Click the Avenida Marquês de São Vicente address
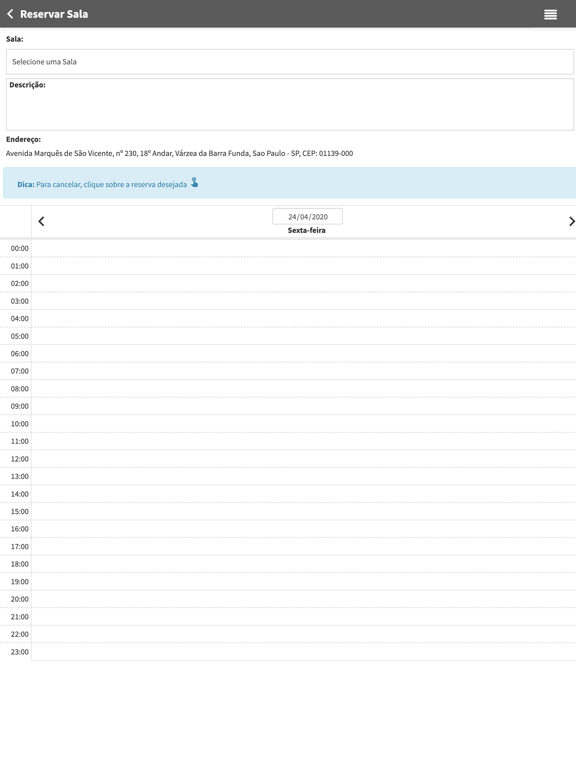This screenshot has width=576, height=768. pos(179,153)
